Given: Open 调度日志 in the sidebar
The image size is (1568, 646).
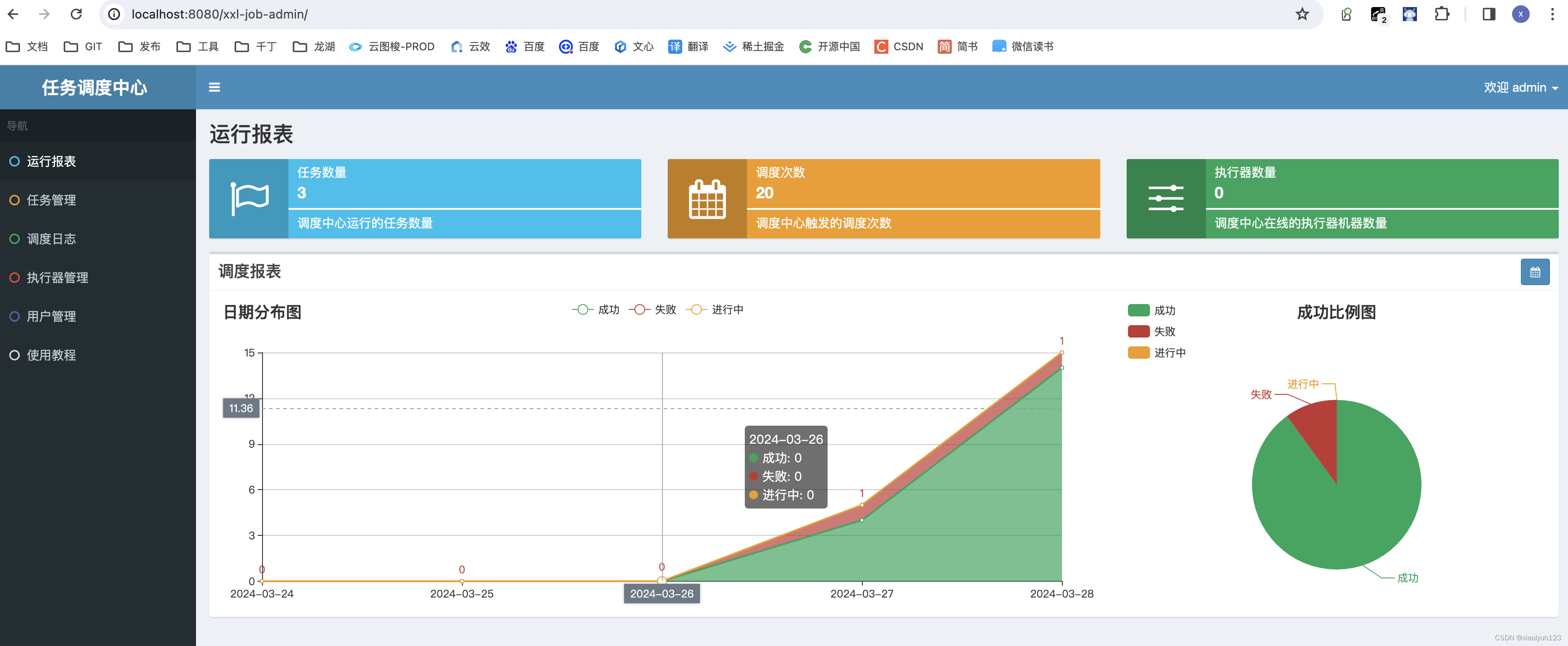Looking at the screenshot, I should [98, 239].
